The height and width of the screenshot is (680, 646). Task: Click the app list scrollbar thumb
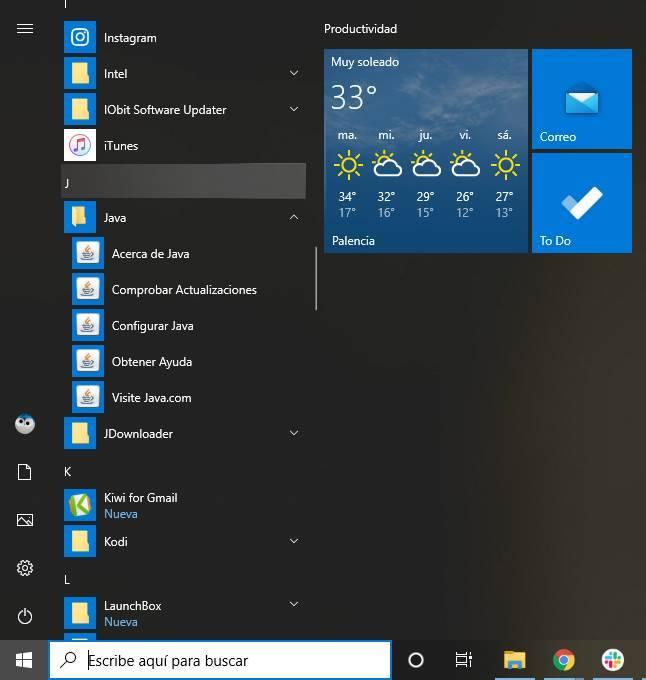[316, 278]
